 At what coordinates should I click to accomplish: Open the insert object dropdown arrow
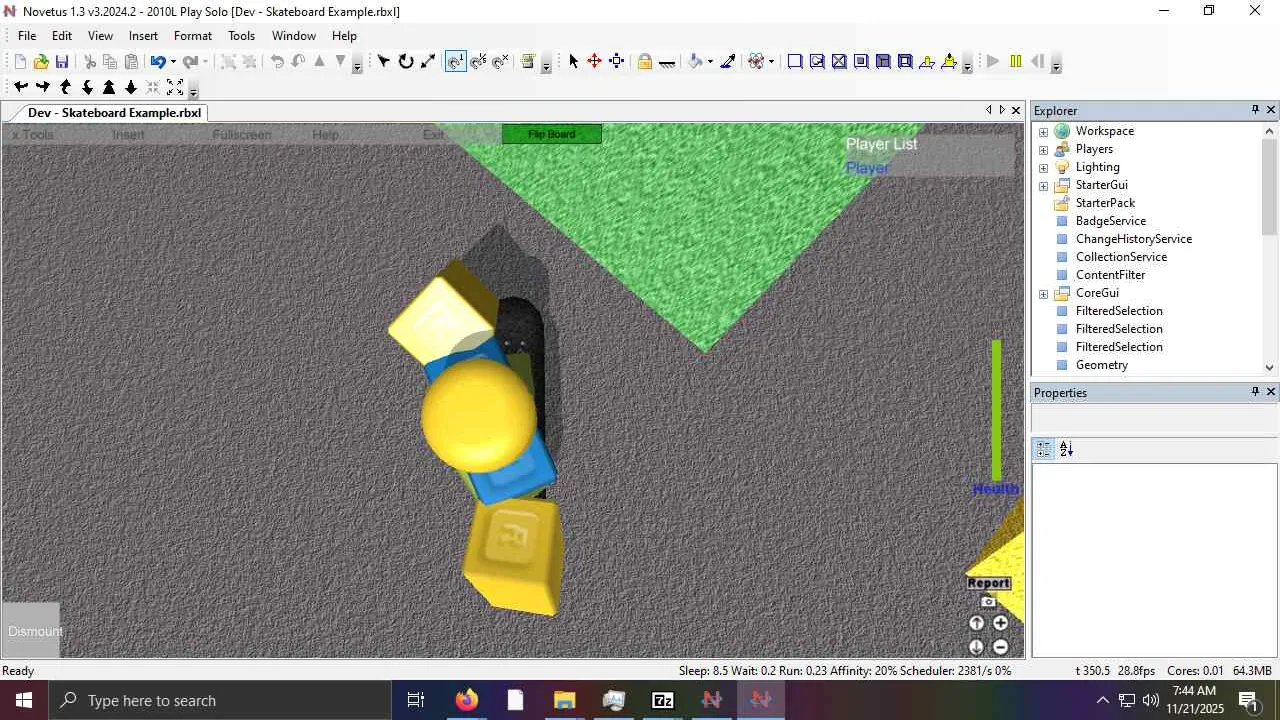click(771, 62)
